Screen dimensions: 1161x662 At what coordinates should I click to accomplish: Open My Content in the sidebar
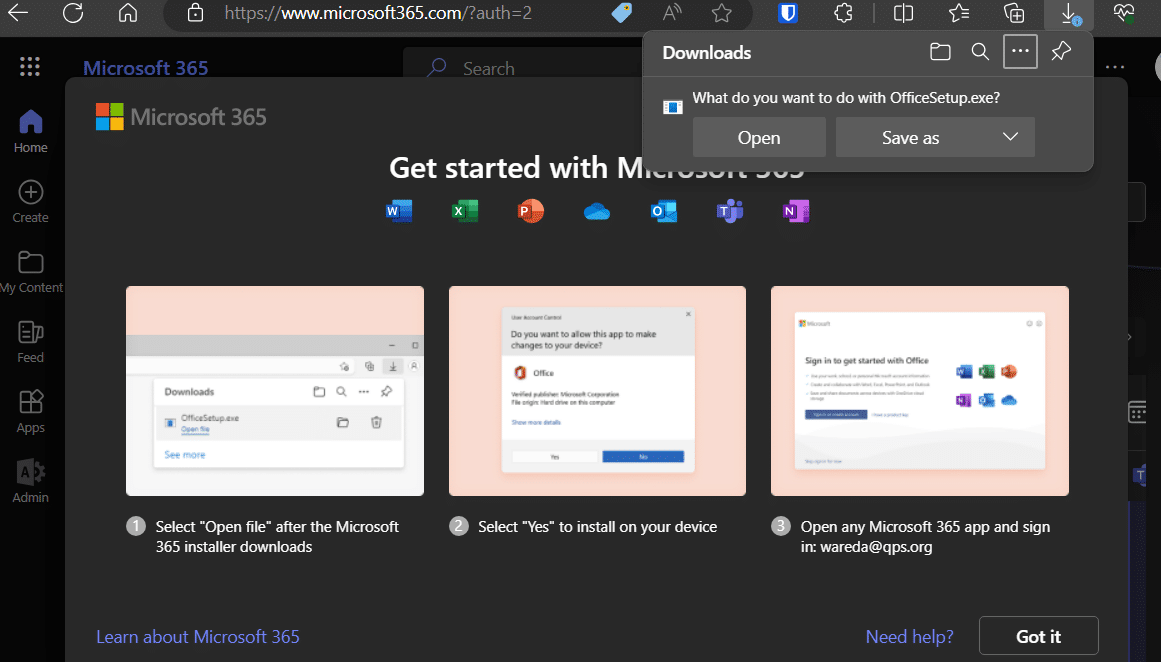tap(31, 272)
